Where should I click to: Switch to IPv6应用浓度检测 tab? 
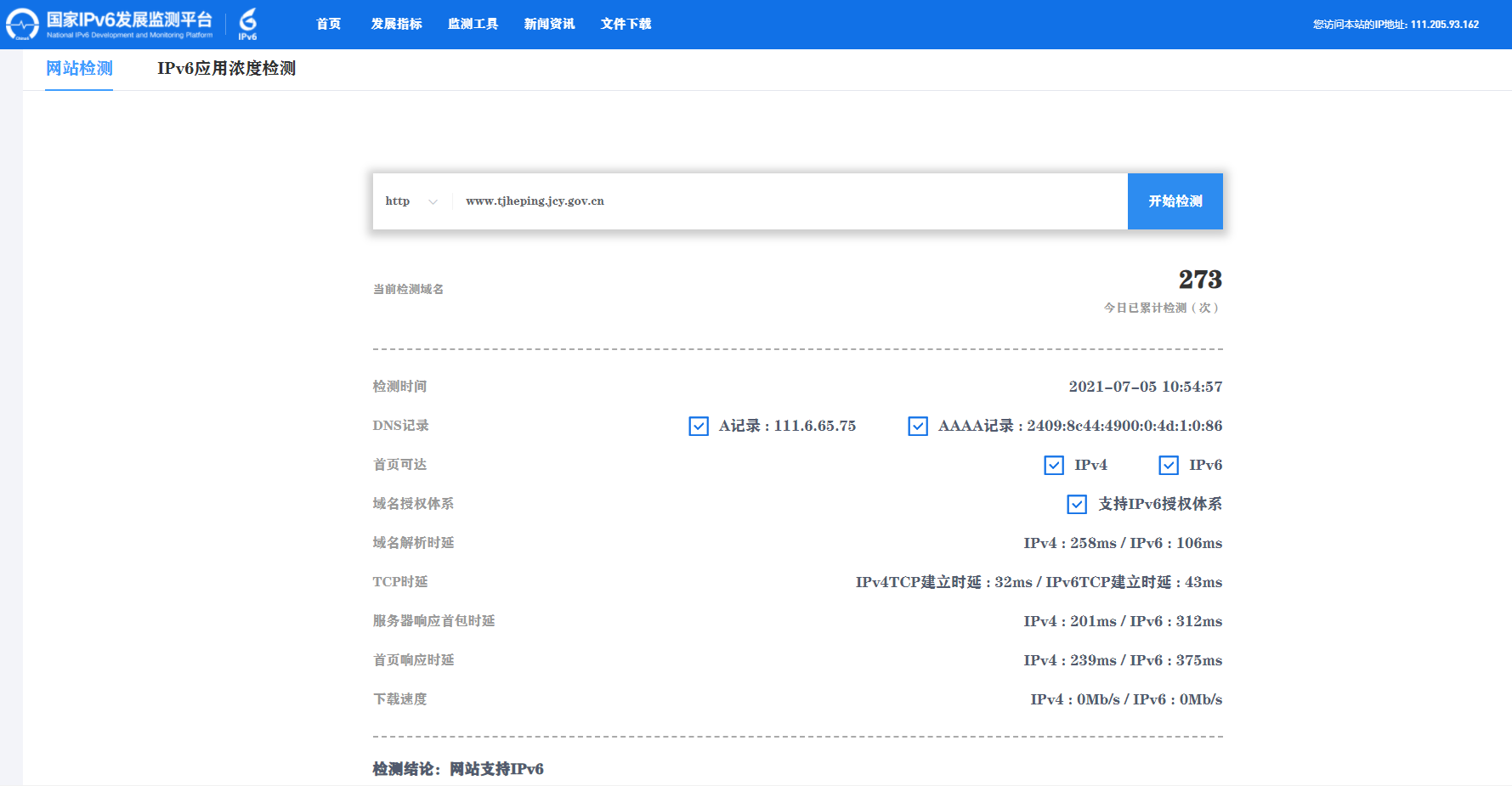tap(226, 69)
